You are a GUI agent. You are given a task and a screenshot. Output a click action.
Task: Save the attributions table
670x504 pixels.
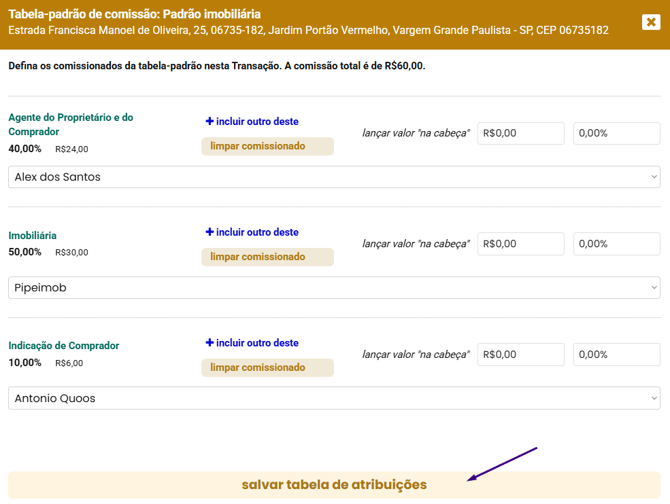(x=334, y=485)
